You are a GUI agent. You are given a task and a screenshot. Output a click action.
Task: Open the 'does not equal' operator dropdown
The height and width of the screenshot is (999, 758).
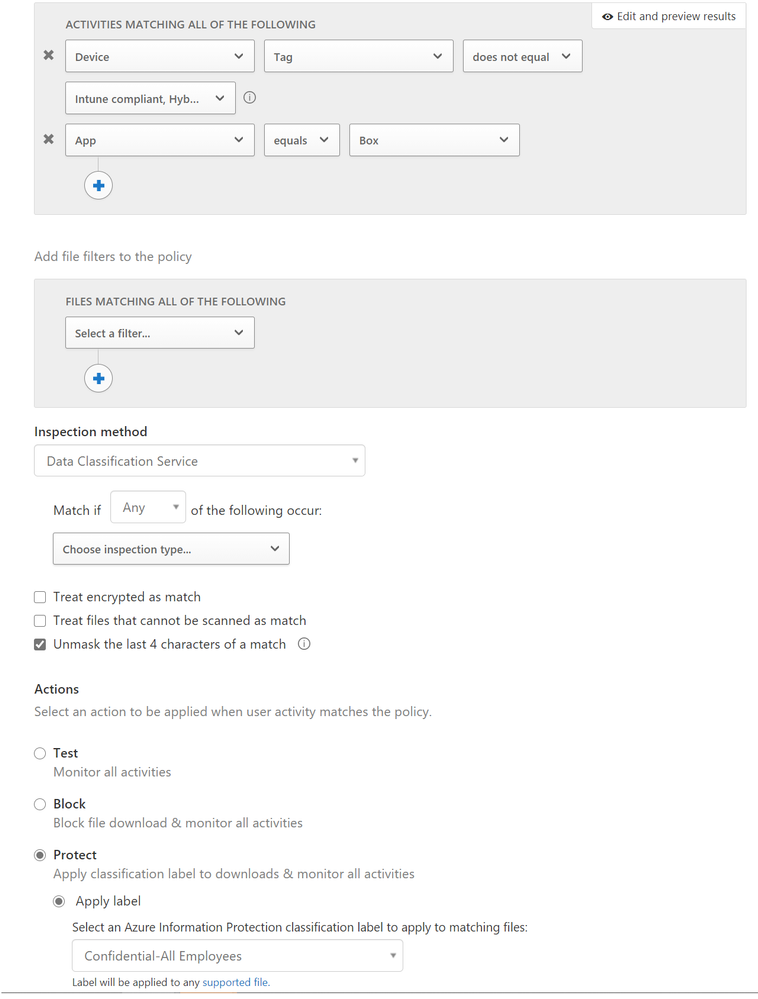point(522,57)
